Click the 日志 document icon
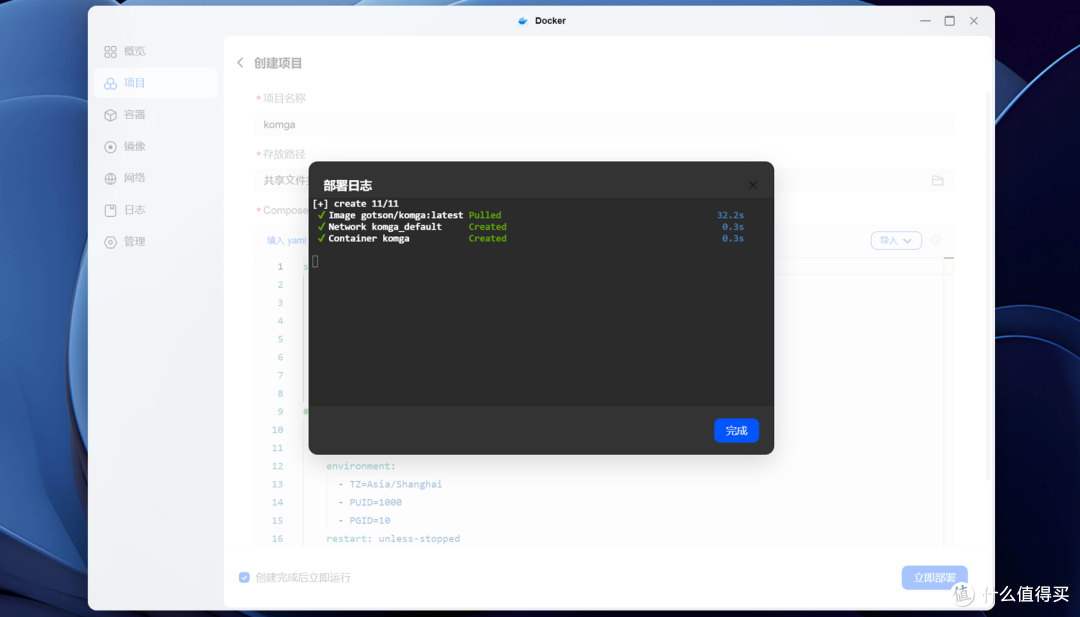 point(110,210)
